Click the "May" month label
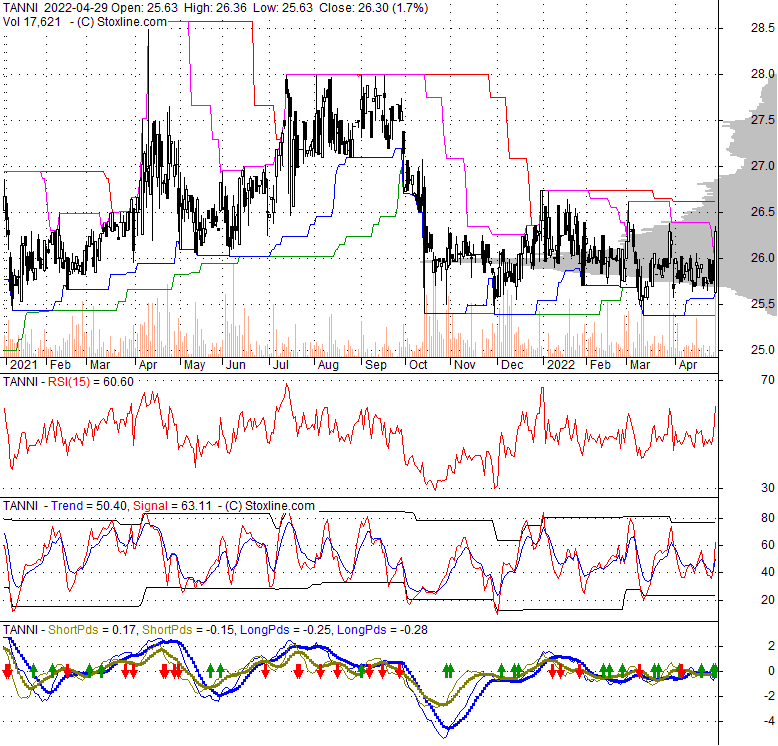This screenshot has height=746, width=778. pyautogui.click(x=194, y=365)
